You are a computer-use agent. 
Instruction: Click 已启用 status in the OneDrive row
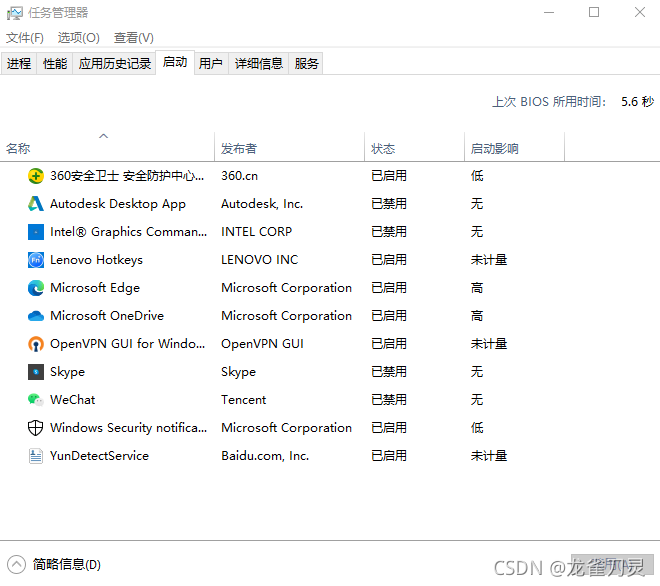tap(389, 316)
